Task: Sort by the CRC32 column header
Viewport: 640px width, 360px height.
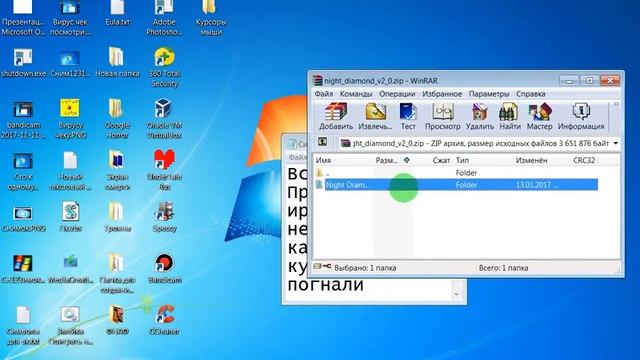Action: click(x=584, y=160)
